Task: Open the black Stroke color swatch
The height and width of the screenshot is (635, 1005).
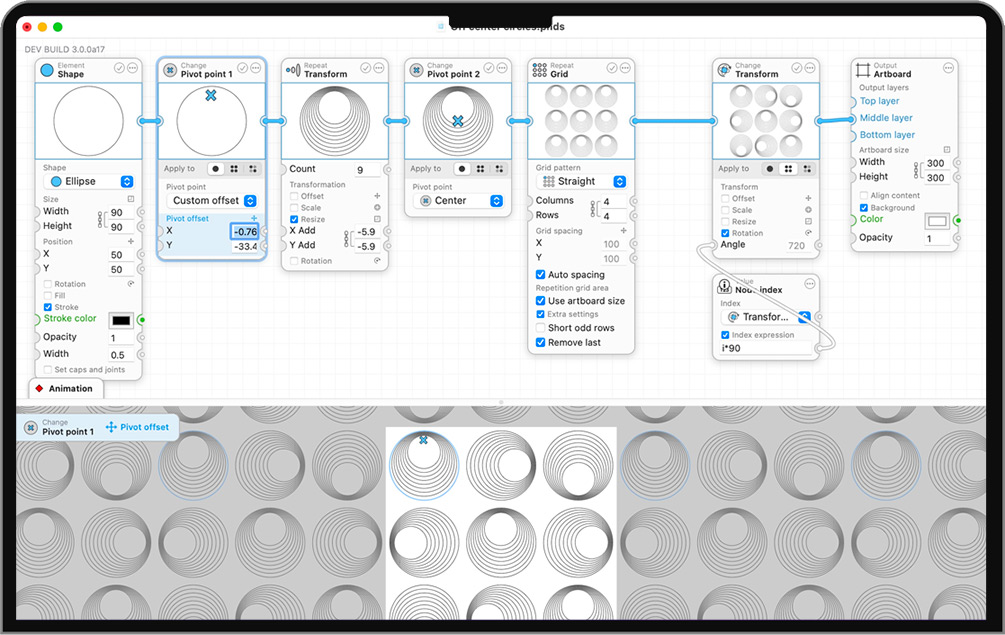Action: click(x=120, y=320)
